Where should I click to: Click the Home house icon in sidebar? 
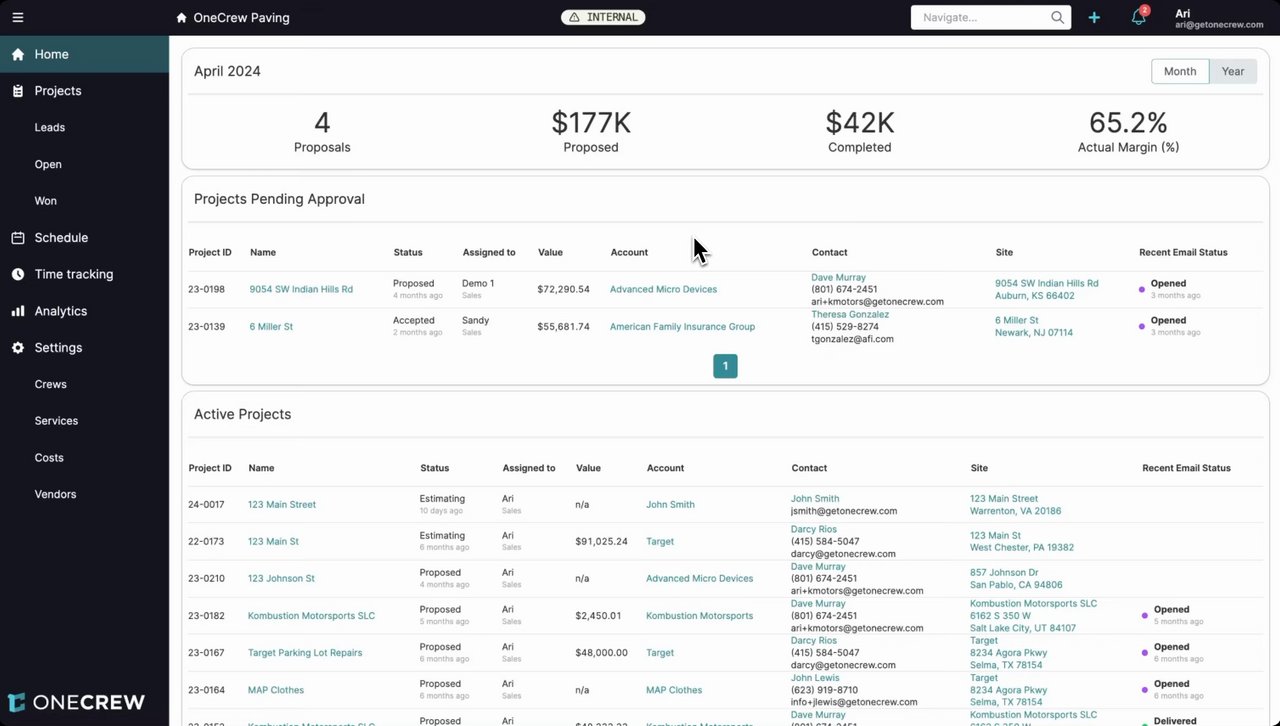pos(18,54)
